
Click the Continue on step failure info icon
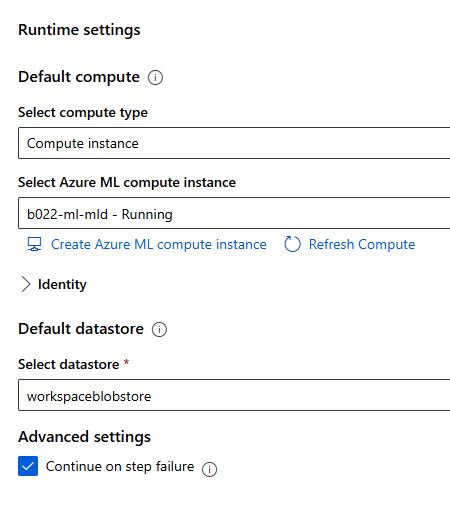pyautogui.click(x=209, y=469)
